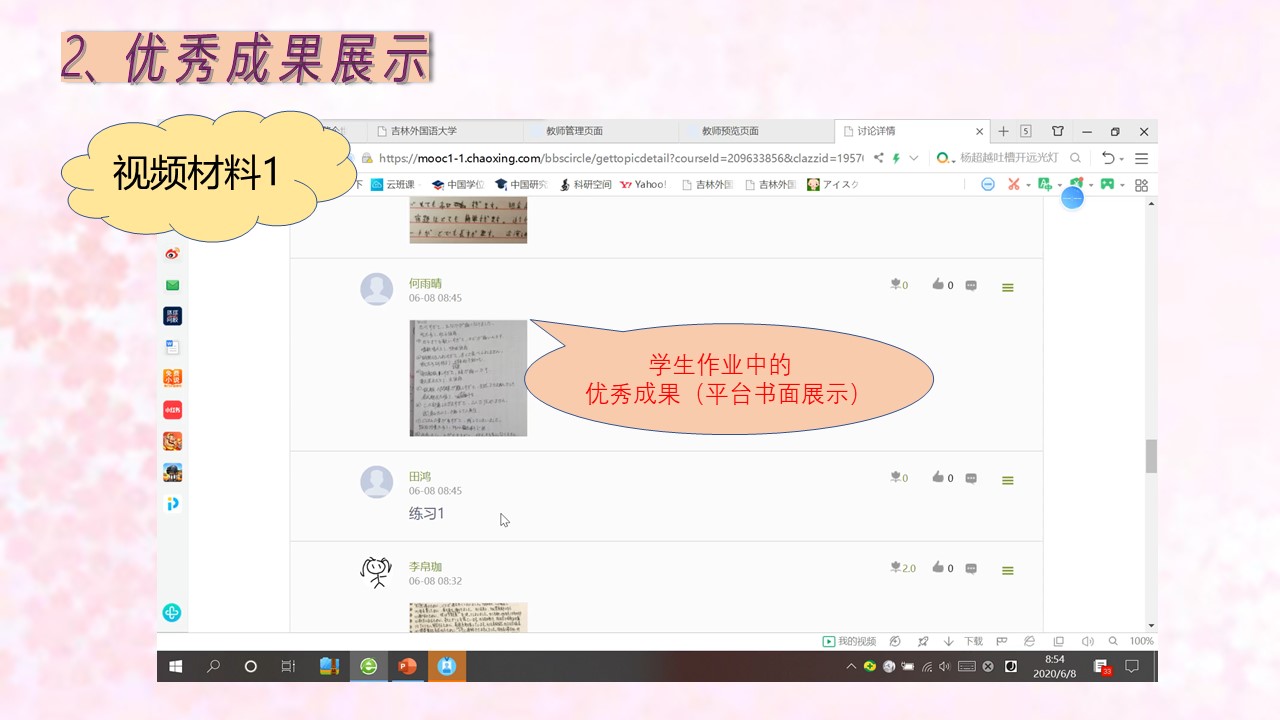Click the URL address bar
The image size is (1280, 720).
click(620, 158)
